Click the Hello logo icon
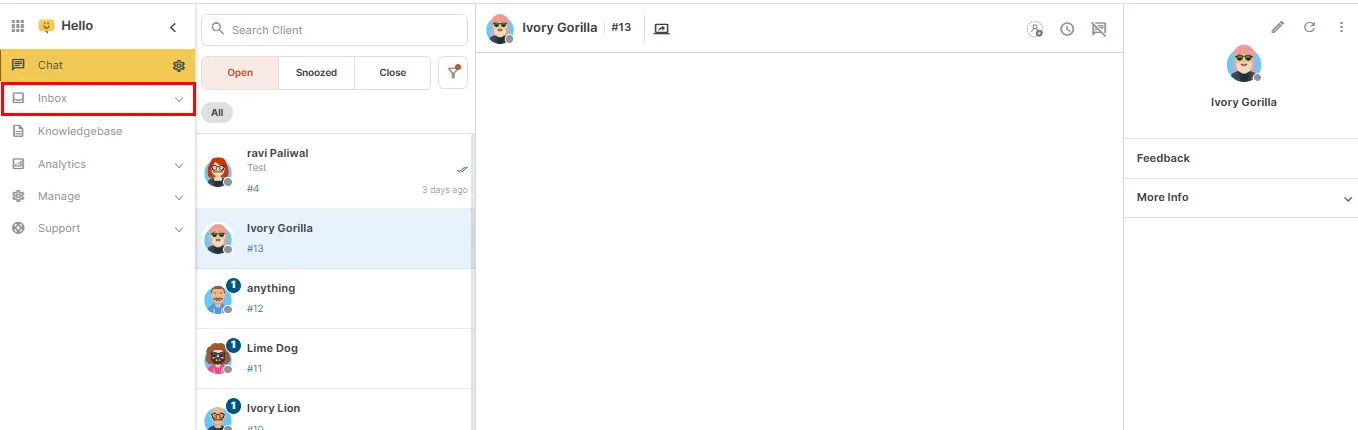The image size is (1358, 430). pos(46,27)
